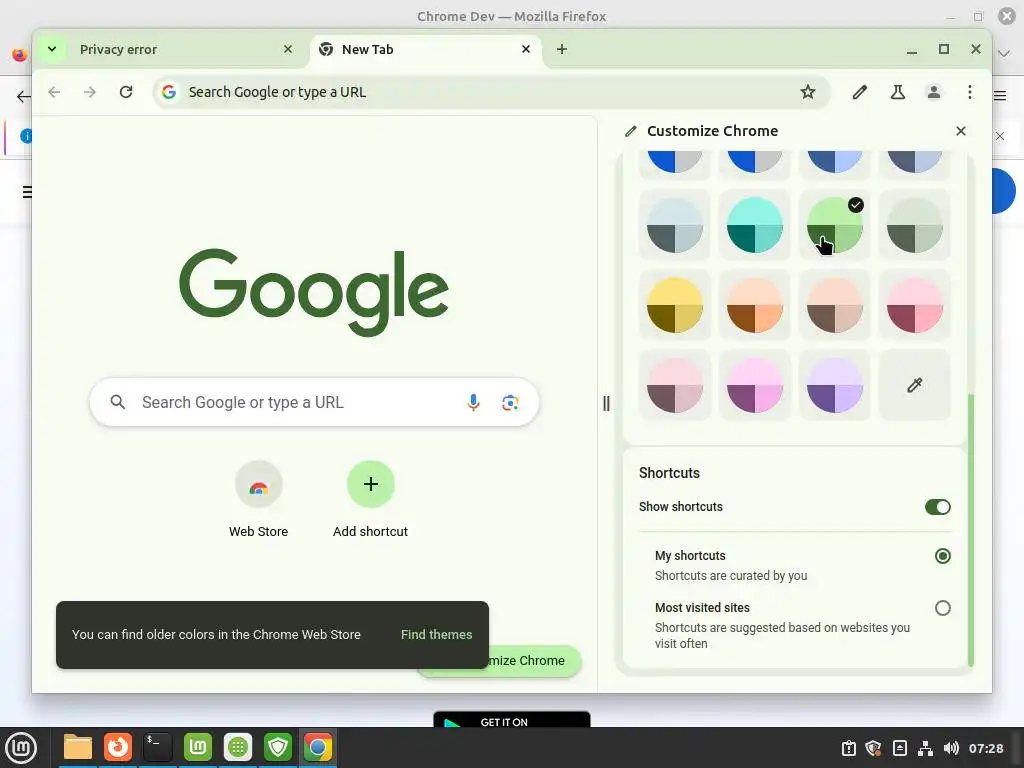
Task: Open Chrome Labs flask icon
Action: pos(897,92)
